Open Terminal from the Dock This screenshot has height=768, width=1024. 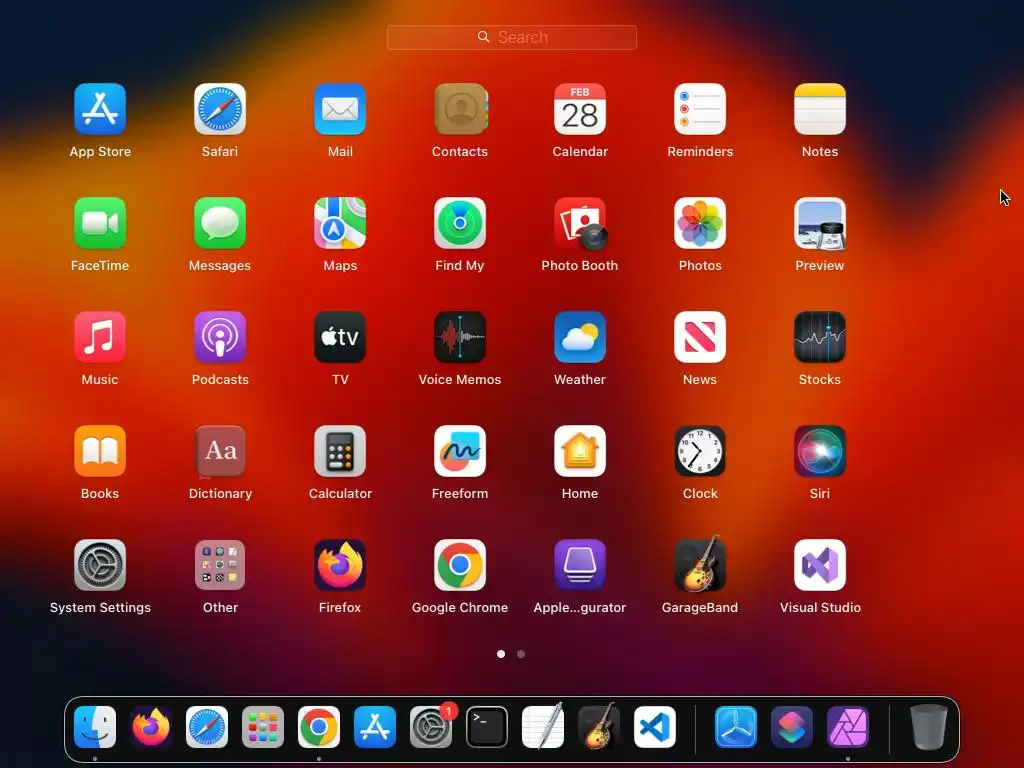coord(487,727)
